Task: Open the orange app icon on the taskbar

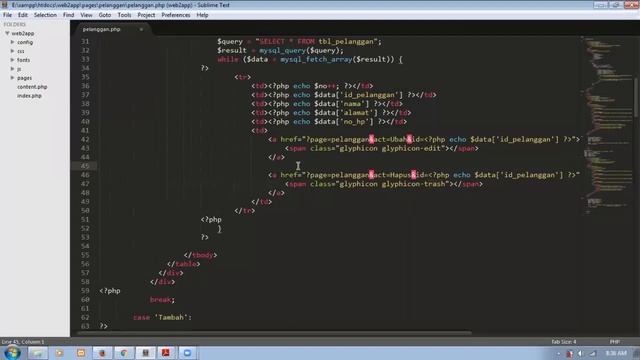Action: click(81, 353)
